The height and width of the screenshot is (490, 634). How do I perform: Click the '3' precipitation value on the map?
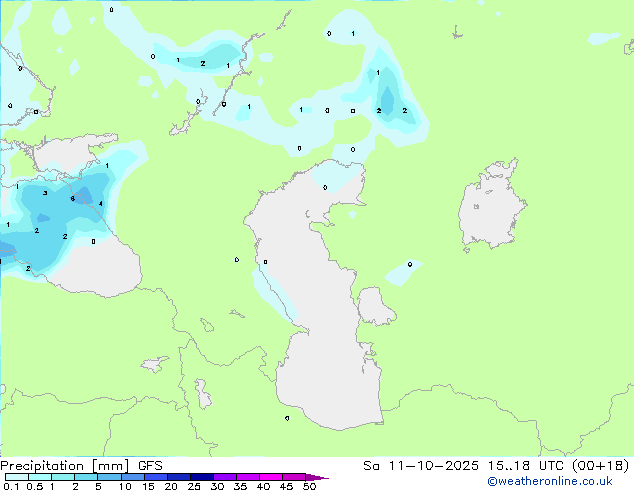[45, 193]
